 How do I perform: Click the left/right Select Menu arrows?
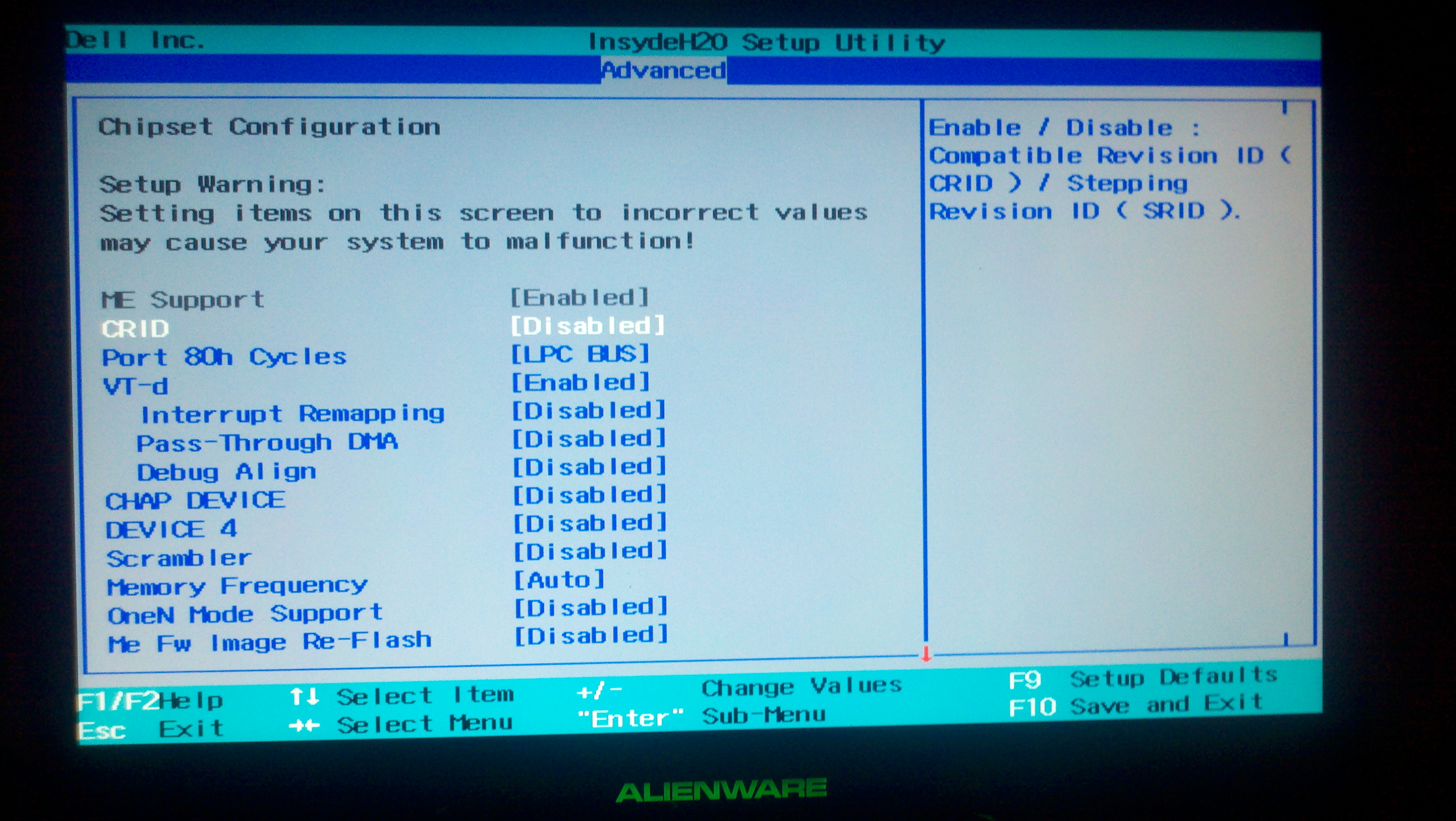(305, 726)
